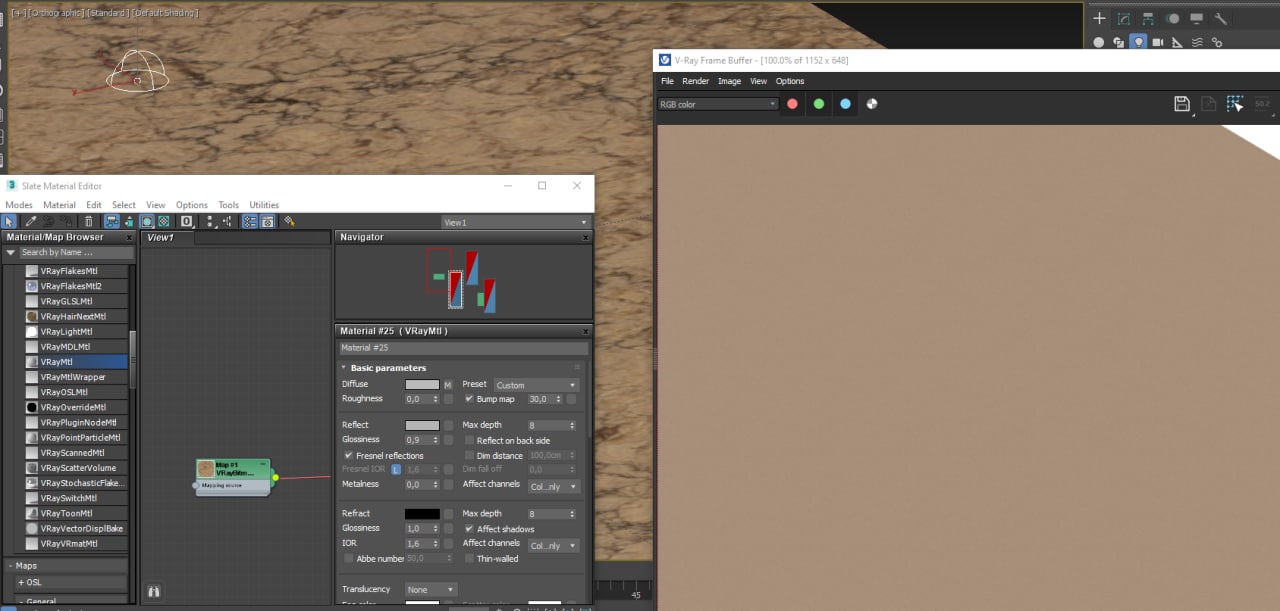Image resolution: width=1280 pixels, height=611 pixels.
Task: Select VRayToonMtl in material list
Action: tap(76, 513)
